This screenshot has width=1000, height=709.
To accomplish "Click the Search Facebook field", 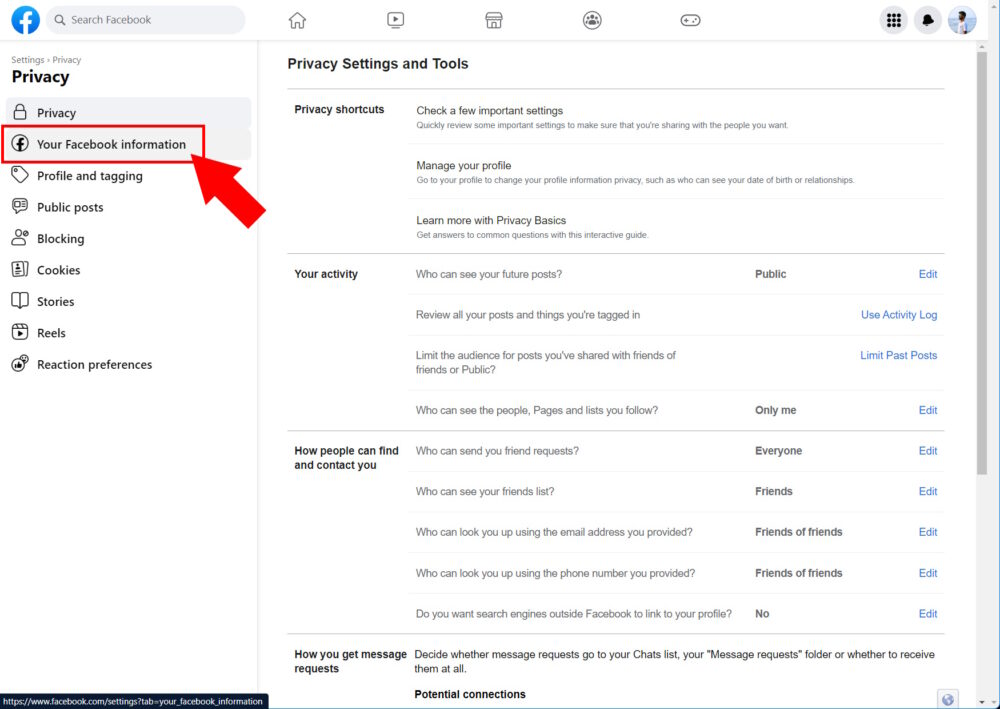I will (x=145, y=19).
